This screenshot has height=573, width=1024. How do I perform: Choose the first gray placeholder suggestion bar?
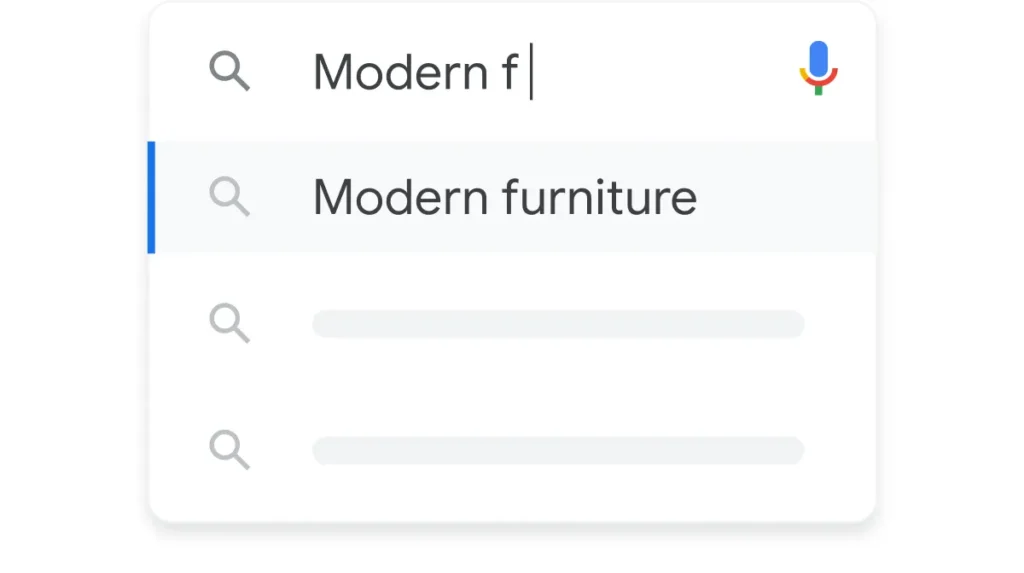tap(558, 324)
